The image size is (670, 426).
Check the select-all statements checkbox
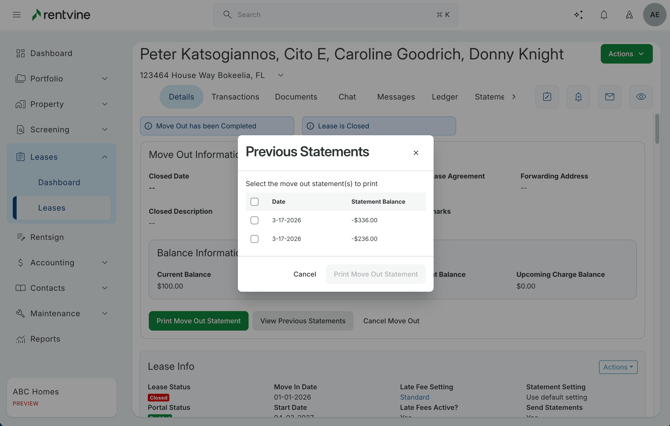254,202
